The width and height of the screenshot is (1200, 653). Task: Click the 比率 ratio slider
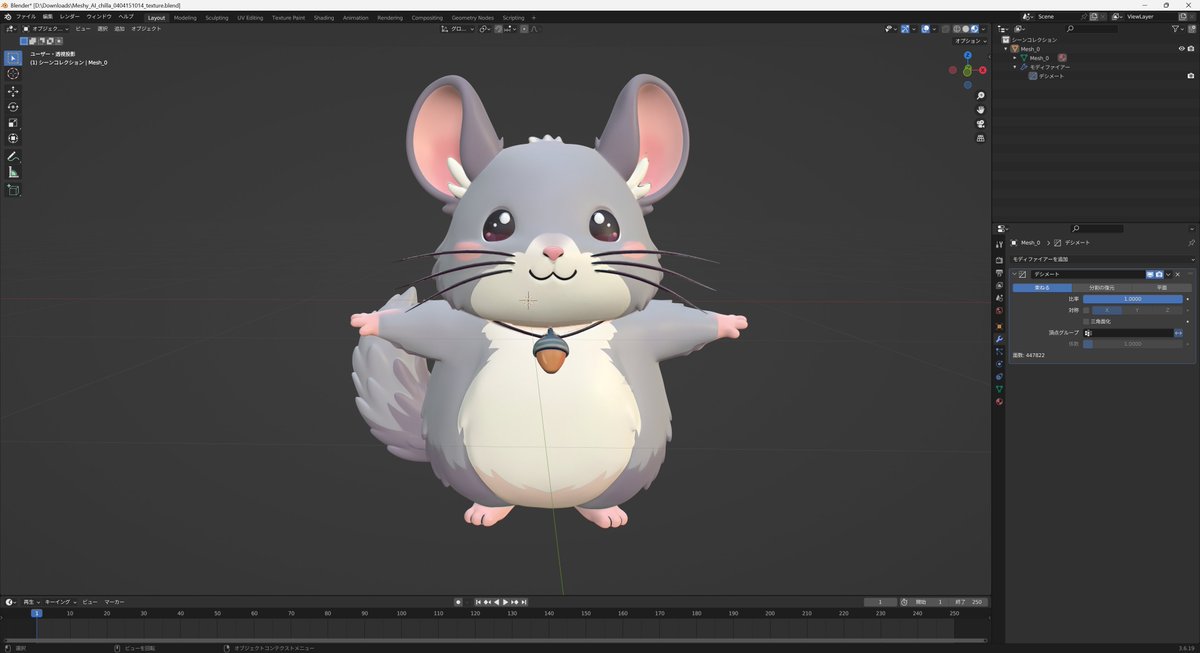coord(1133,299)
